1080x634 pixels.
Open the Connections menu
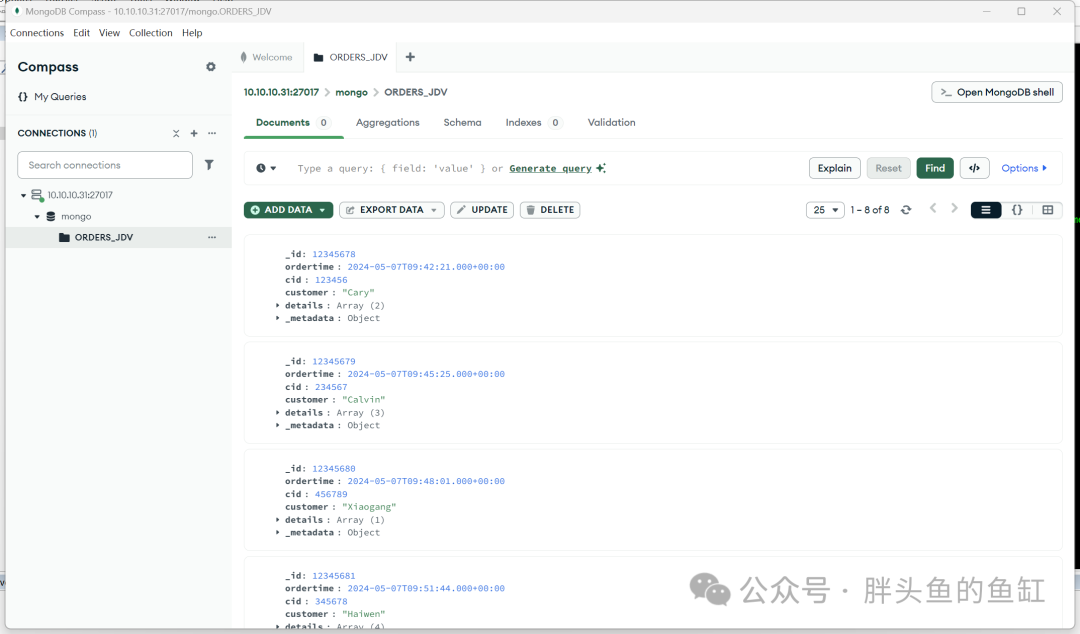37,33
